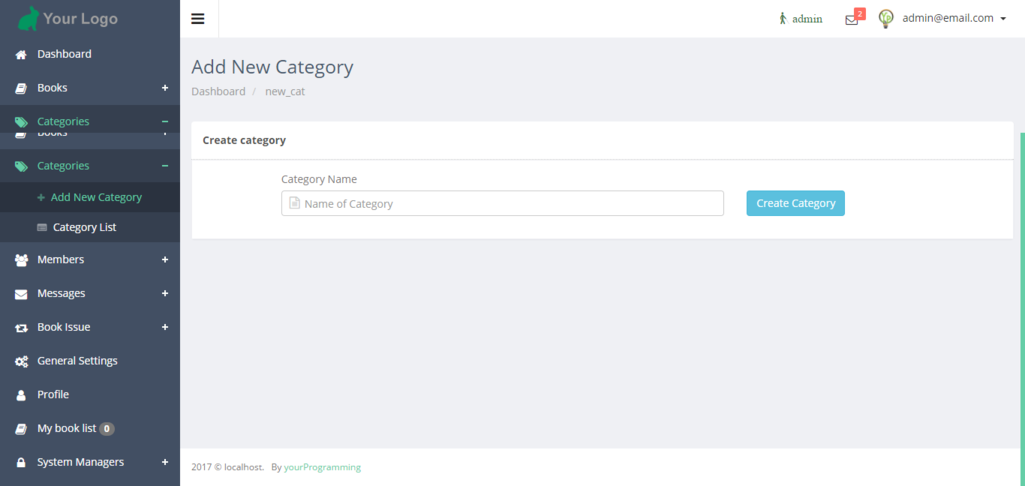
Task: Follow the yourProgramming footer link
Action: point(322,467)
